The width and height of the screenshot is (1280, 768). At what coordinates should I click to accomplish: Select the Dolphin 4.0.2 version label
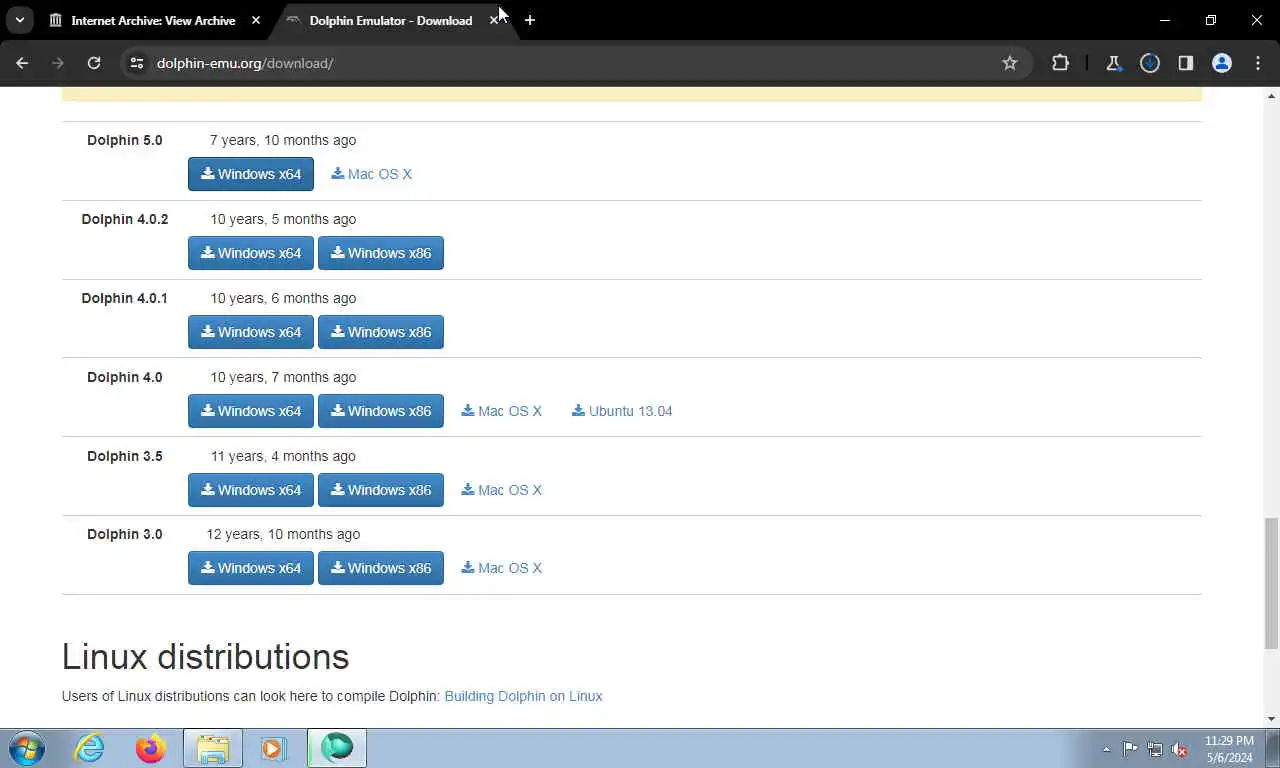[x=125, y=219]
